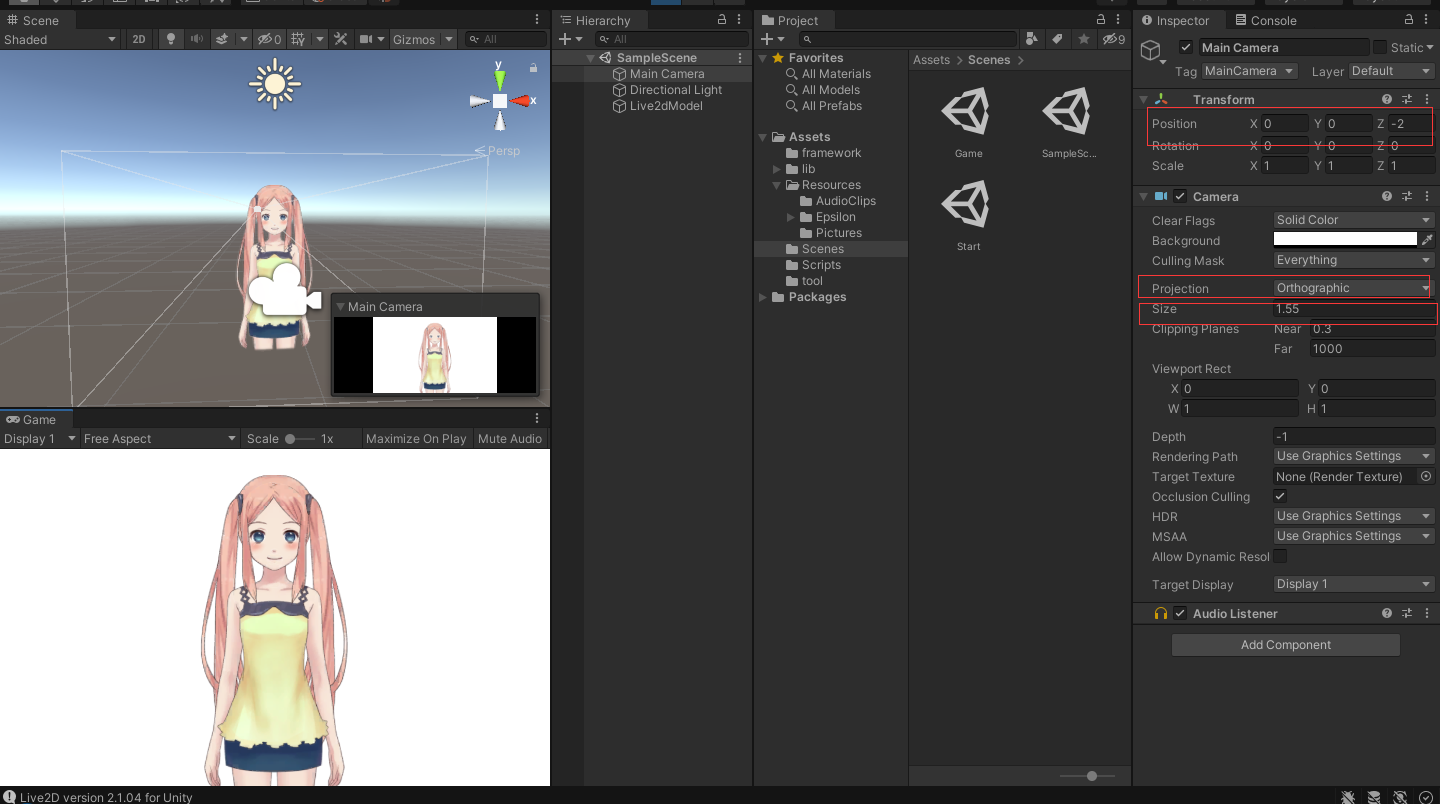Screen dimensions: 1440x804
Task: Disable Allow Dynamic Resolution checkbox
Action: (x=1280, y=557)
